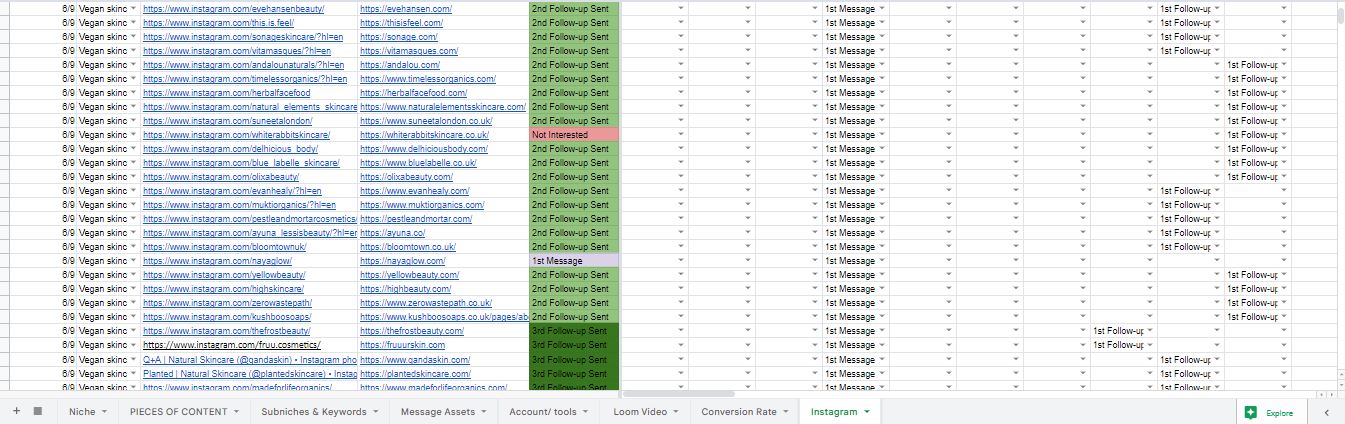Expand the Conversion Rate tab menu arrow
The width and height of the screenshot is (1345, 424).
click(786, 412)
